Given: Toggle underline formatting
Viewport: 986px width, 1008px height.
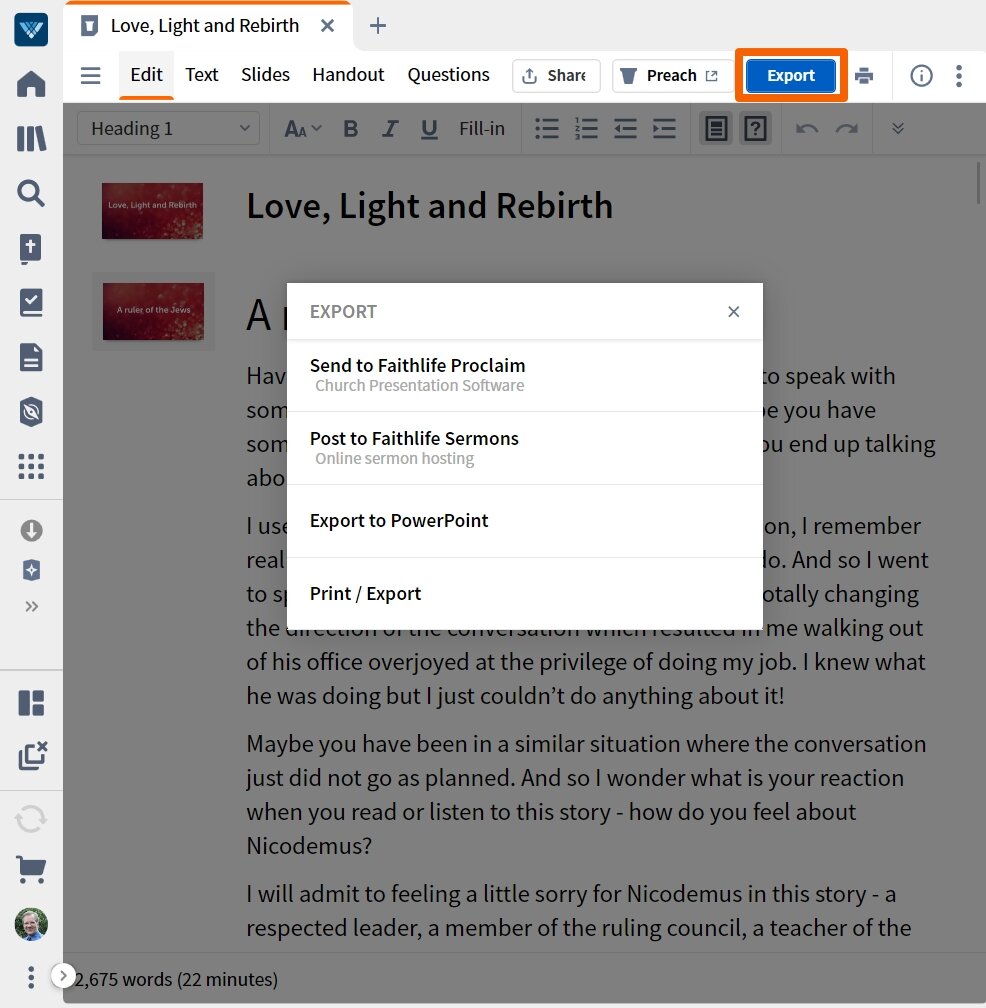Looking at the screenshot, I should point(429,129).
